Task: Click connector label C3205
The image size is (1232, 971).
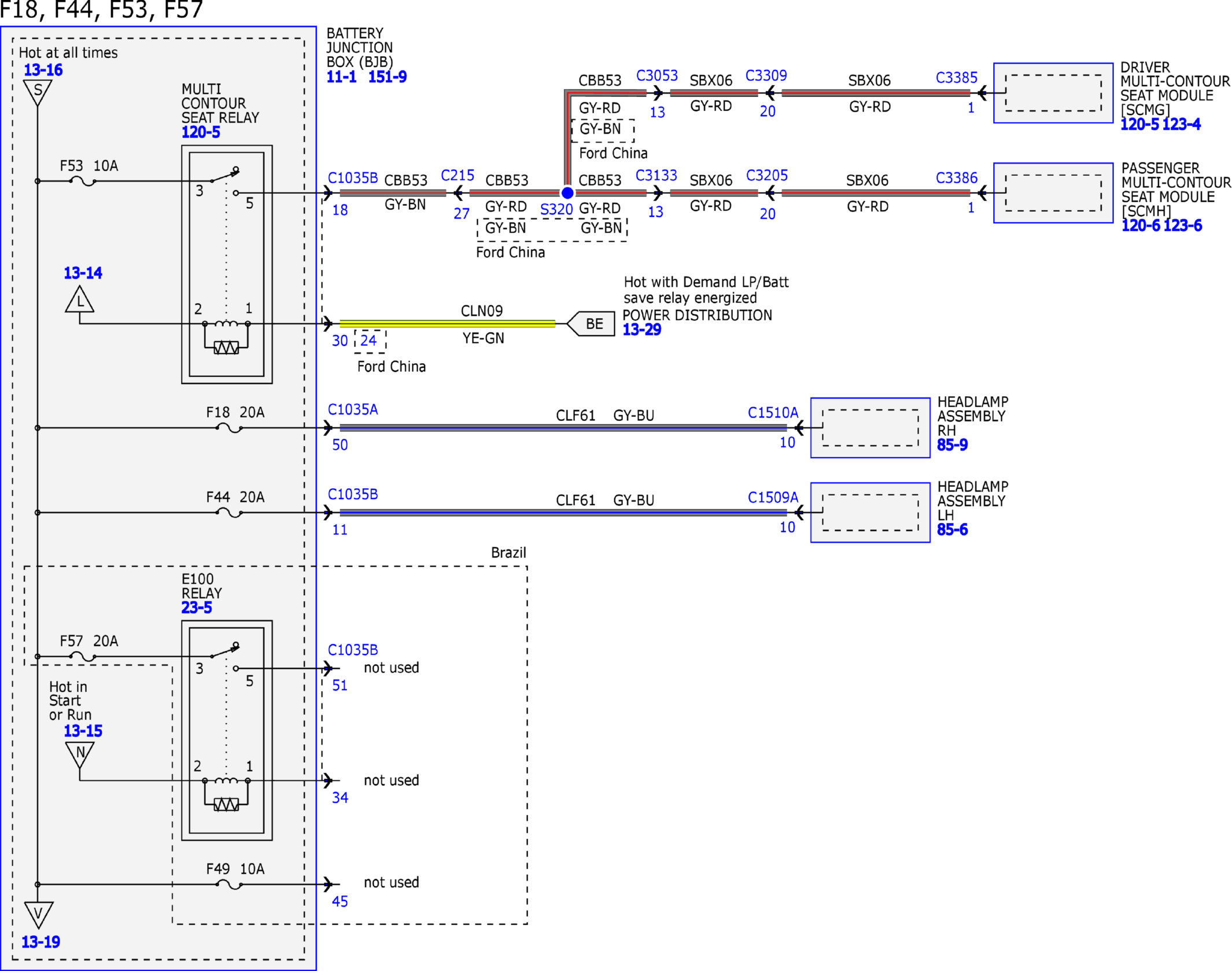Action: pos(767,175)
